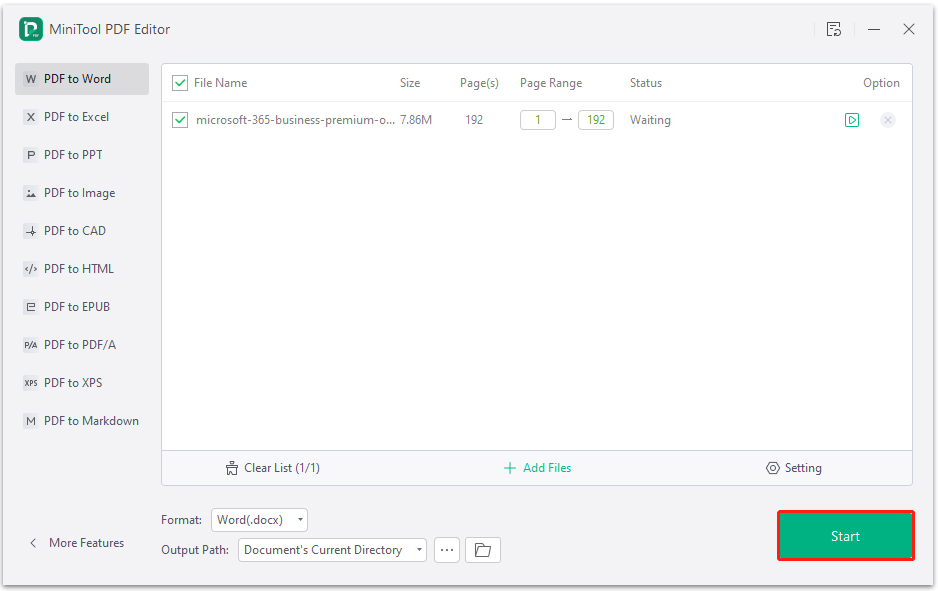938x591 pixels.
Task: Click the HTML code icon in sidebar
Action: coord(31,269)
